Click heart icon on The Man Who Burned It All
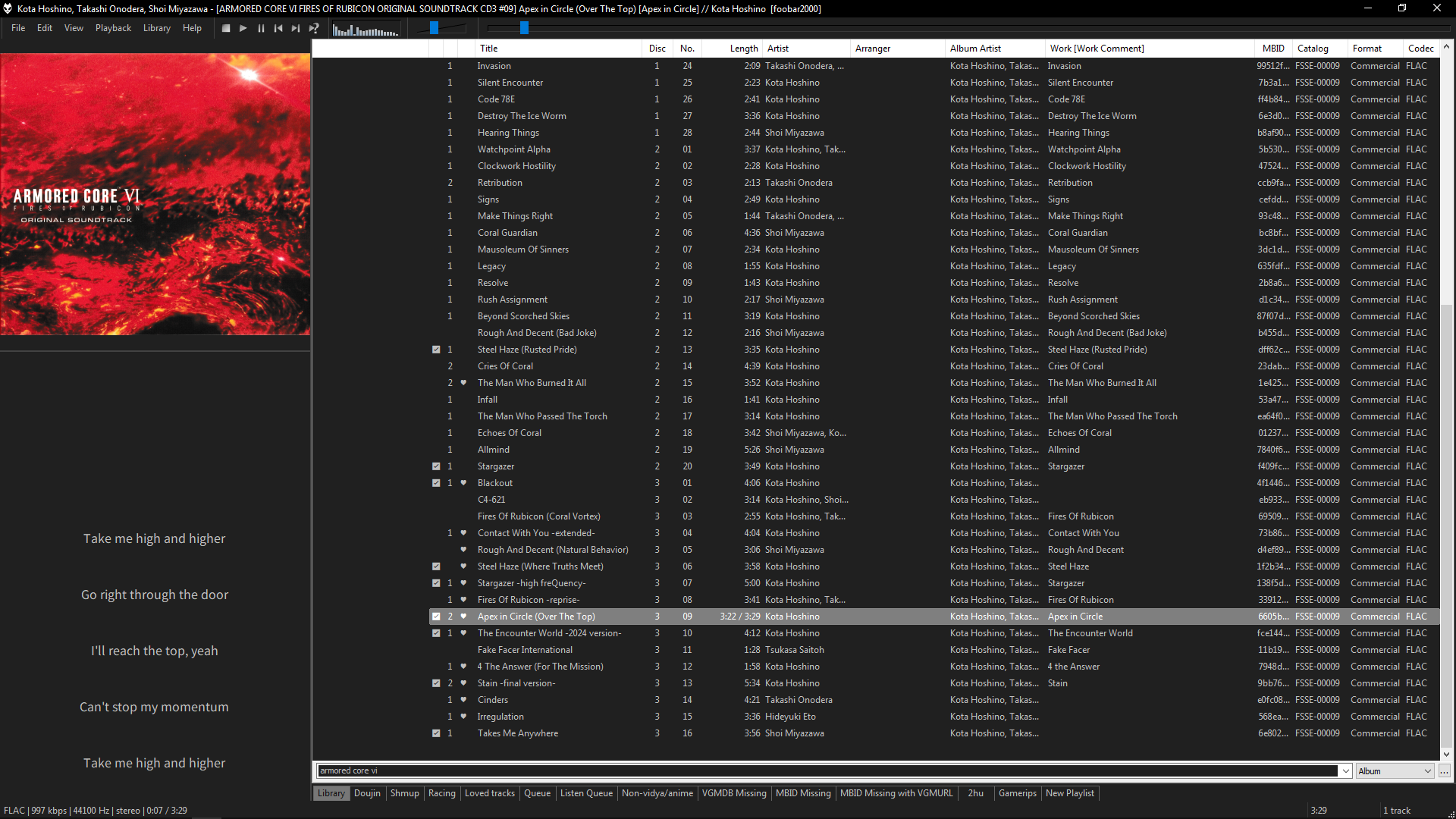The image size is (1456, 819). pos(463,383)
